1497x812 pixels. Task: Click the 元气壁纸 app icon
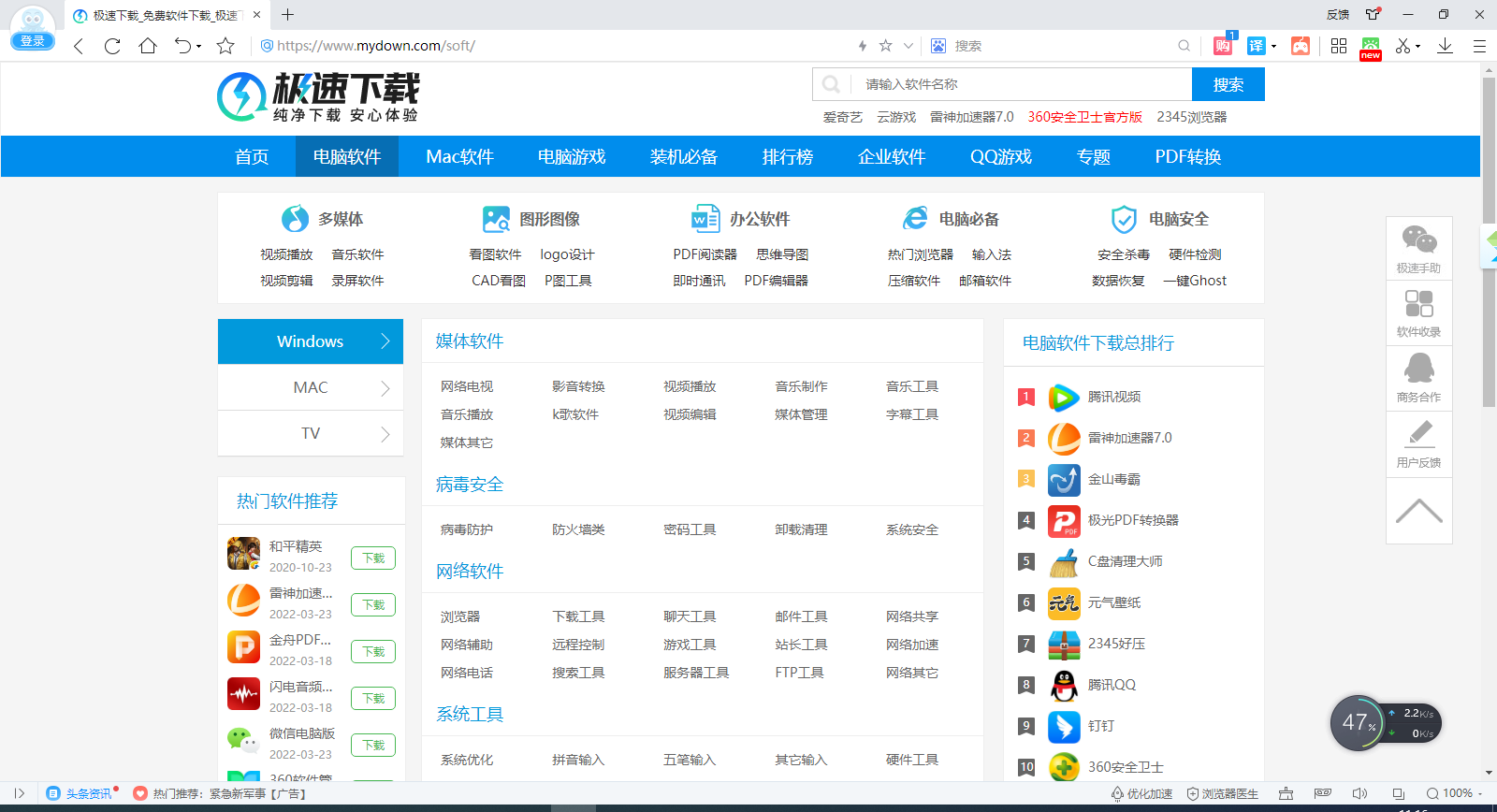(x=1064, y=602)
